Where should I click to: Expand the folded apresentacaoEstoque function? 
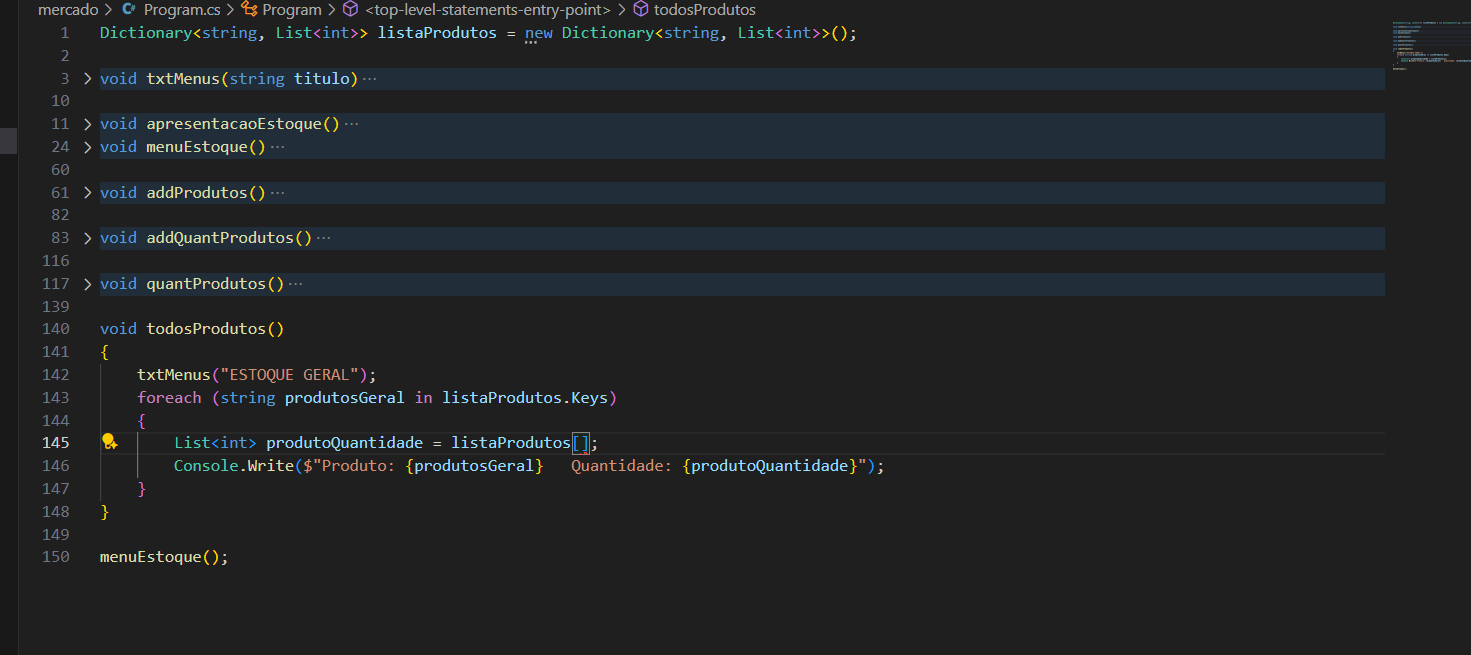click(x=87, y=124)
